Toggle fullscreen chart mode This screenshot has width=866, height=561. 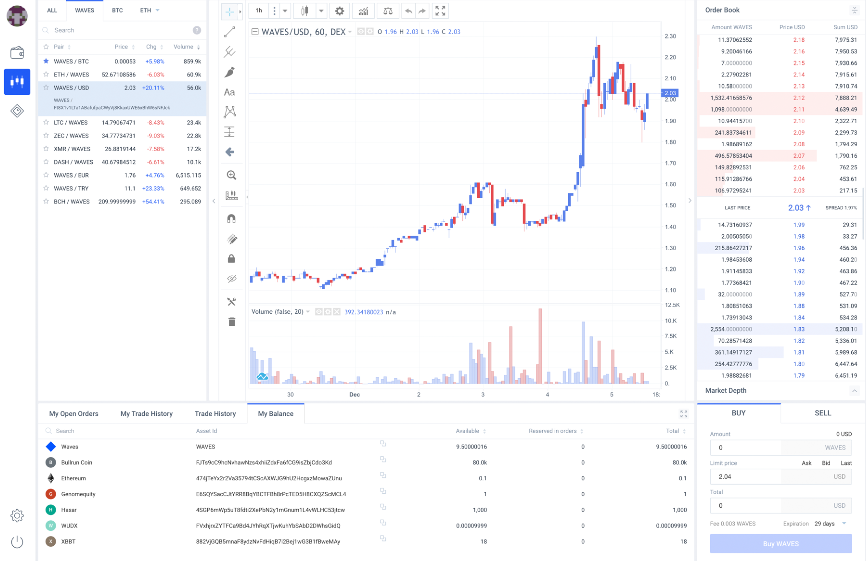[441, 10]
